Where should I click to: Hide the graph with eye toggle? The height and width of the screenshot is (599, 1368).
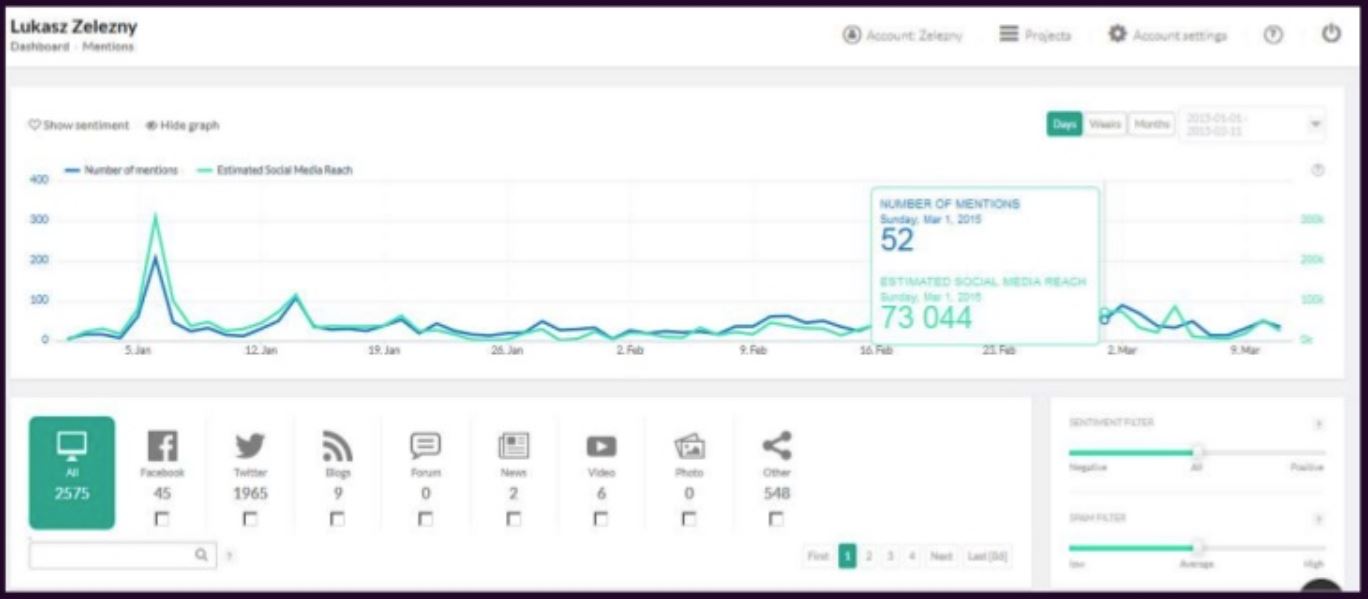pos(182,126)
